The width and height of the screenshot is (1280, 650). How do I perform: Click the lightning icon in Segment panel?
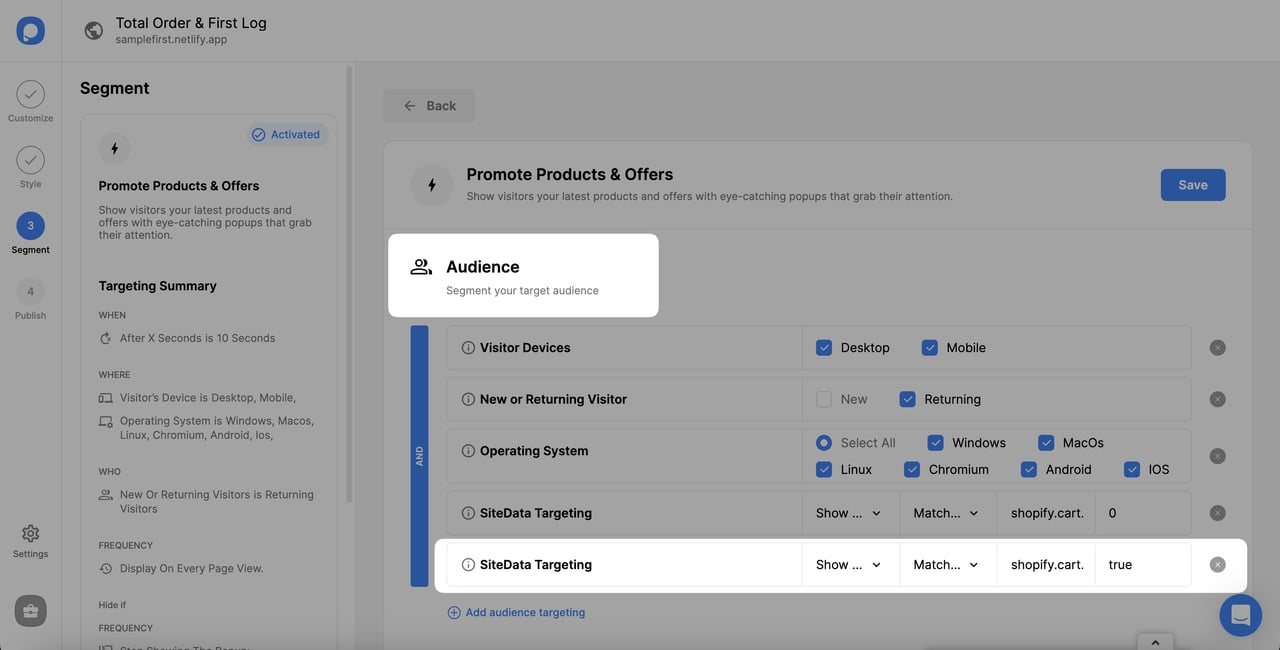click(x=114, y=149)
